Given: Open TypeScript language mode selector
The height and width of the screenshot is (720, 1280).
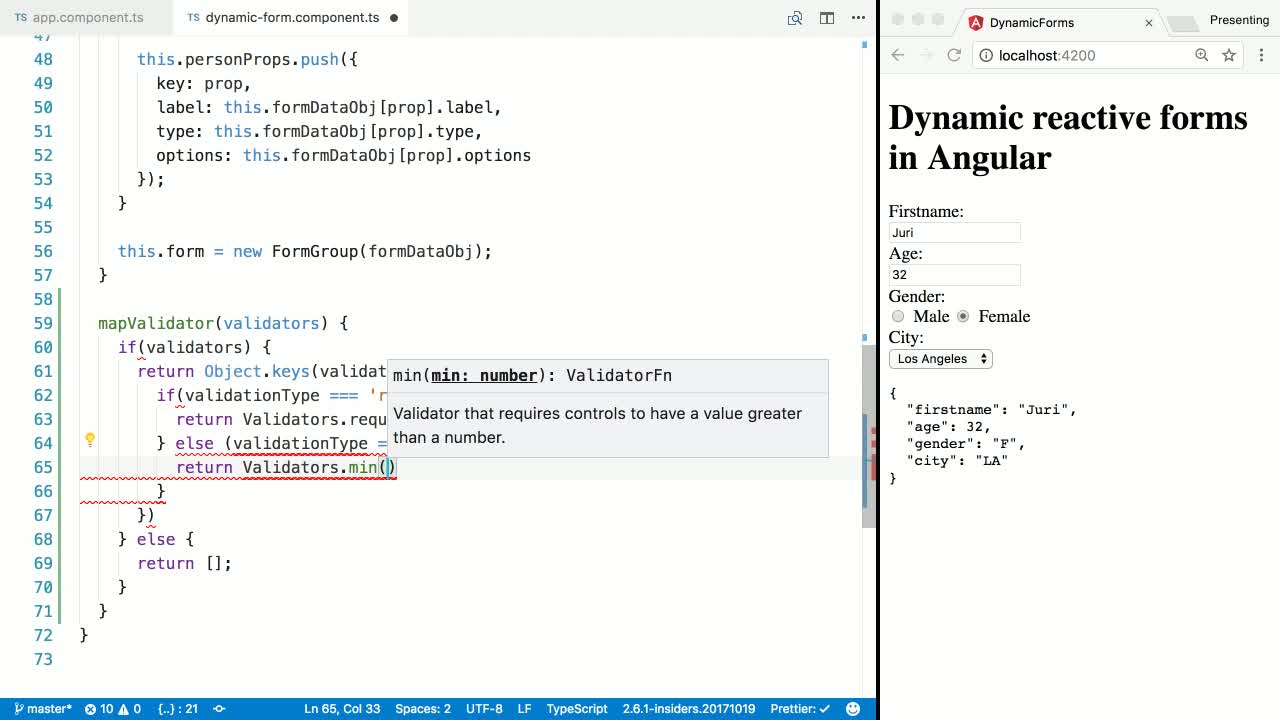Looking at the screenshot, I should (576, 708).
